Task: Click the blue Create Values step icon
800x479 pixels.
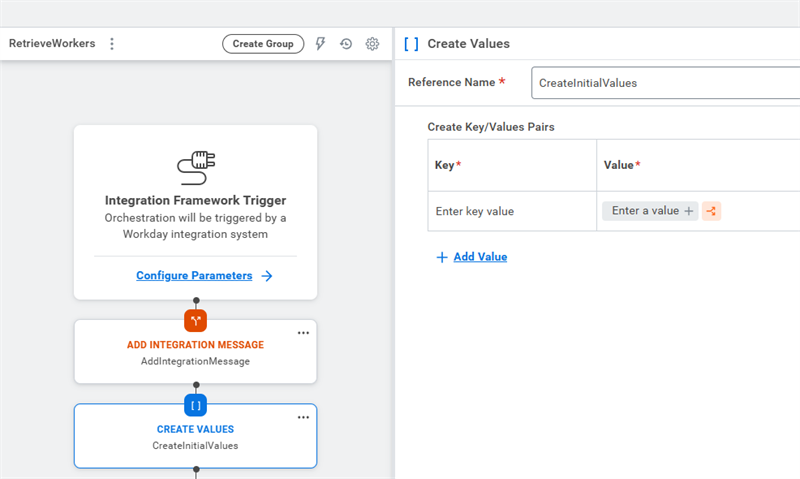Action: 195,406
